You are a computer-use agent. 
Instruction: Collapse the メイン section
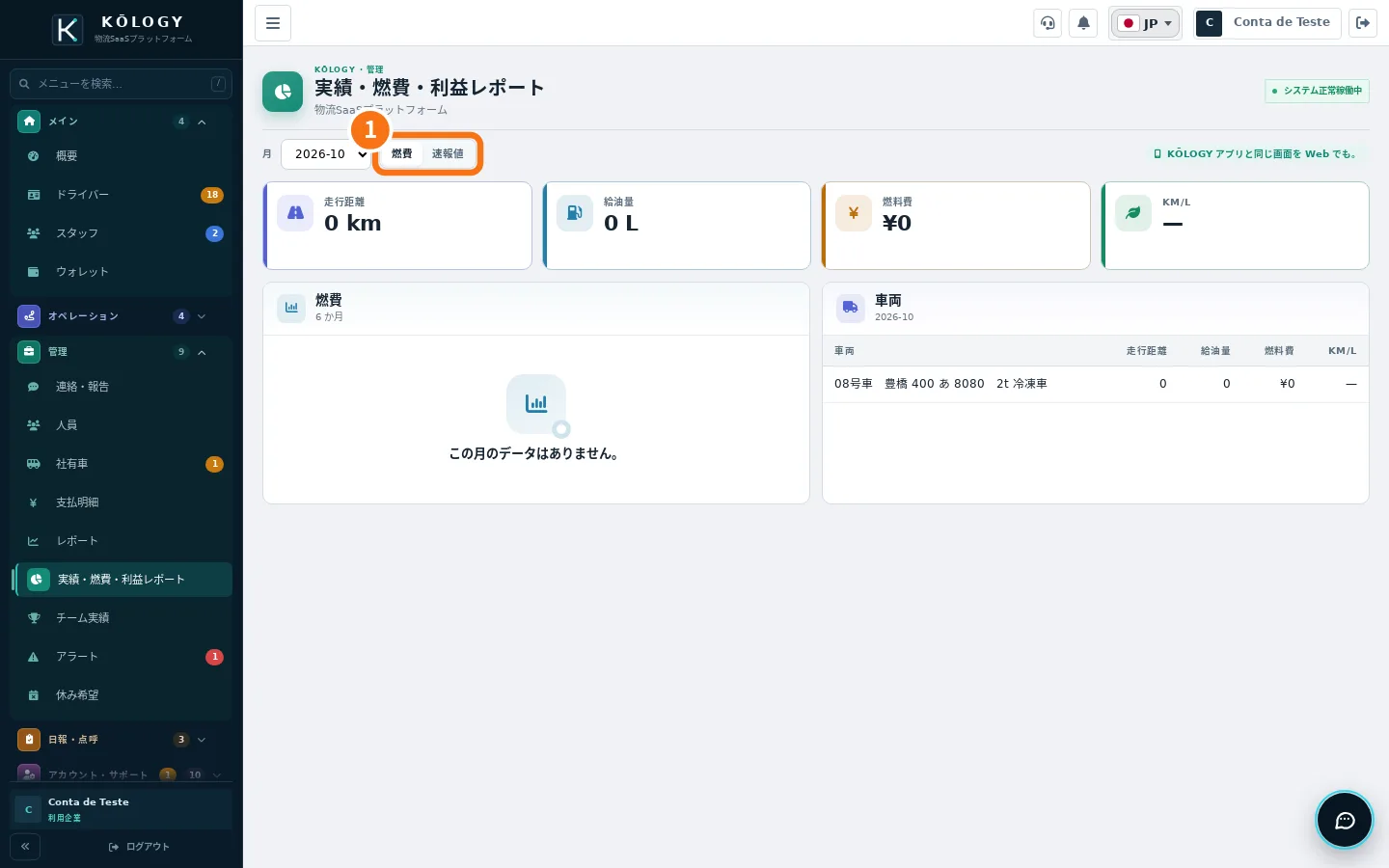(x=122, y=122)
